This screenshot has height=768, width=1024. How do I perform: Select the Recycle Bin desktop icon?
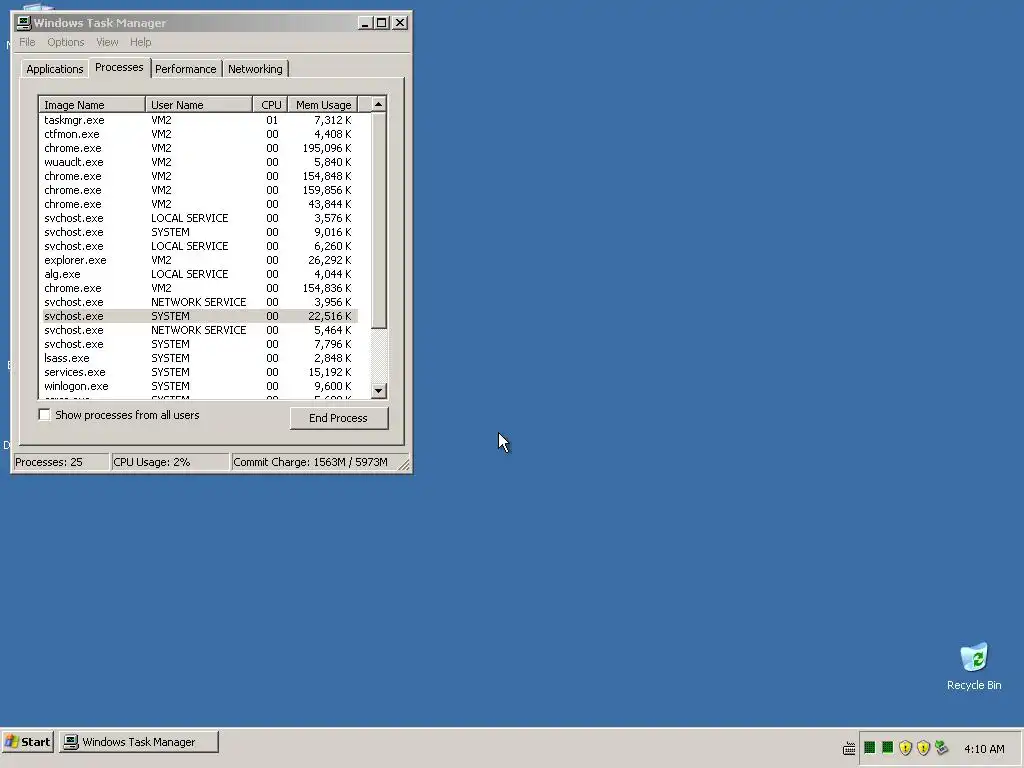(x=974, y=666)
